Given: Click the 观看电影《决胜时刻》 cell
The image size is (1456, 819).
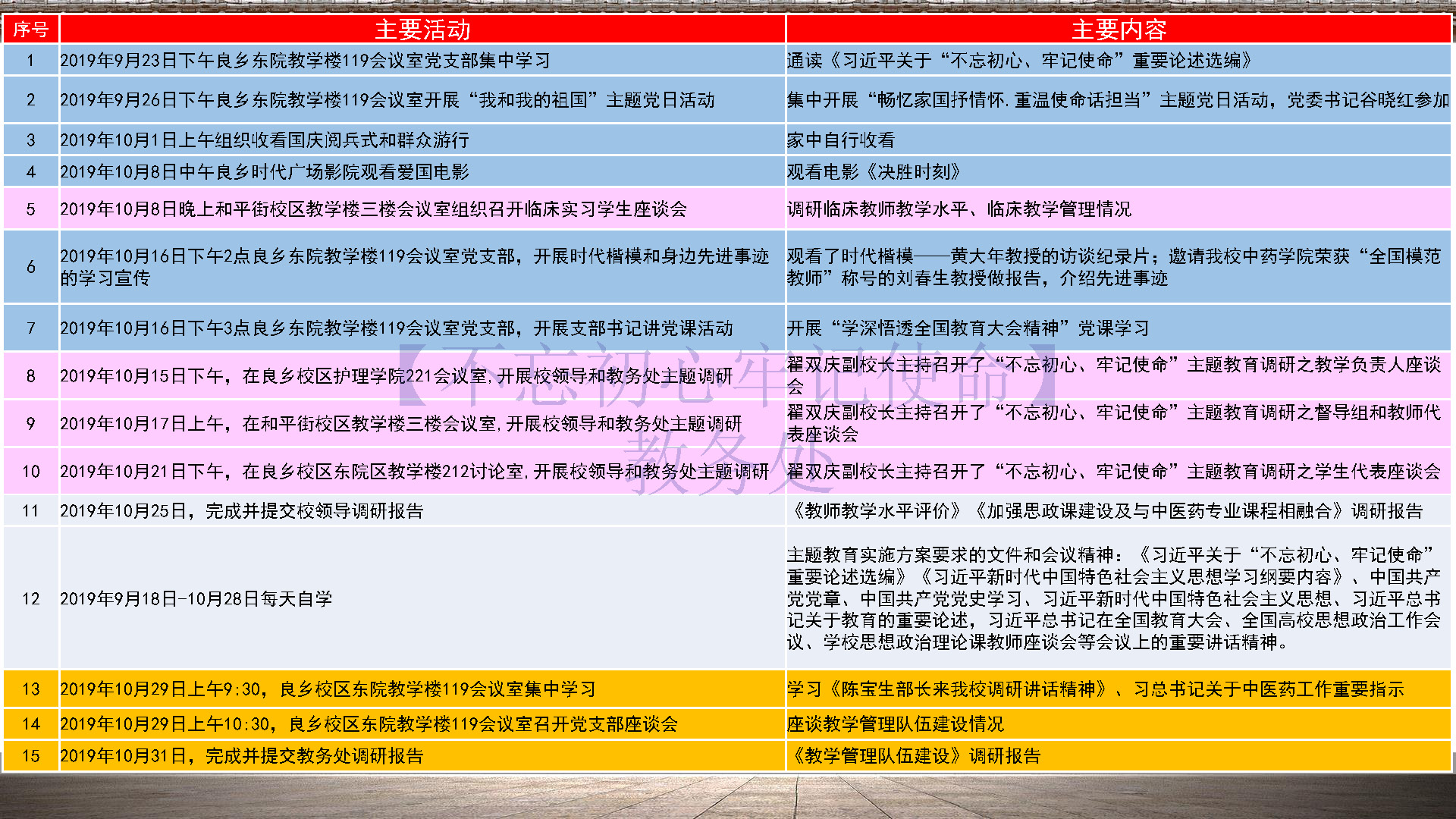Looking at the screenshot, I should pyautogui.click(x=874, y=172).
